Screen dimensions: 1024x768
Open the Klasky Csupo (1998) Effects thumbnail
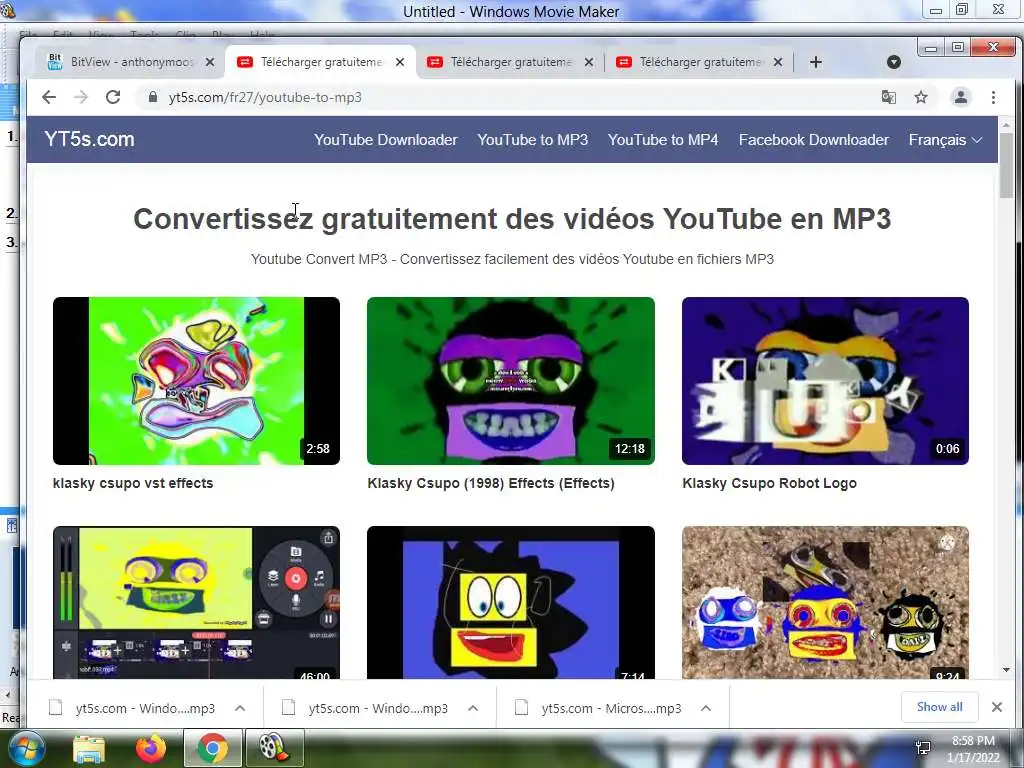coord(511,381)
